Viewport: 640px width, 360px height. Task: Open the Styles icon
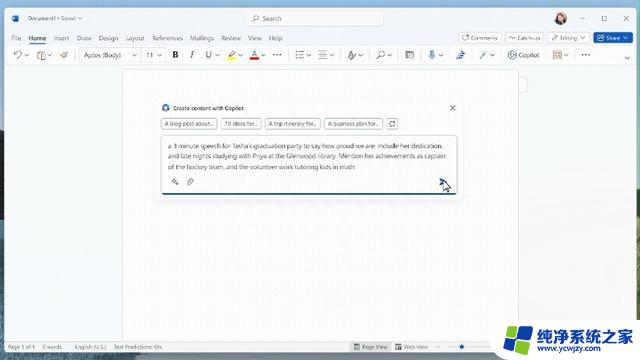[351, 55]
